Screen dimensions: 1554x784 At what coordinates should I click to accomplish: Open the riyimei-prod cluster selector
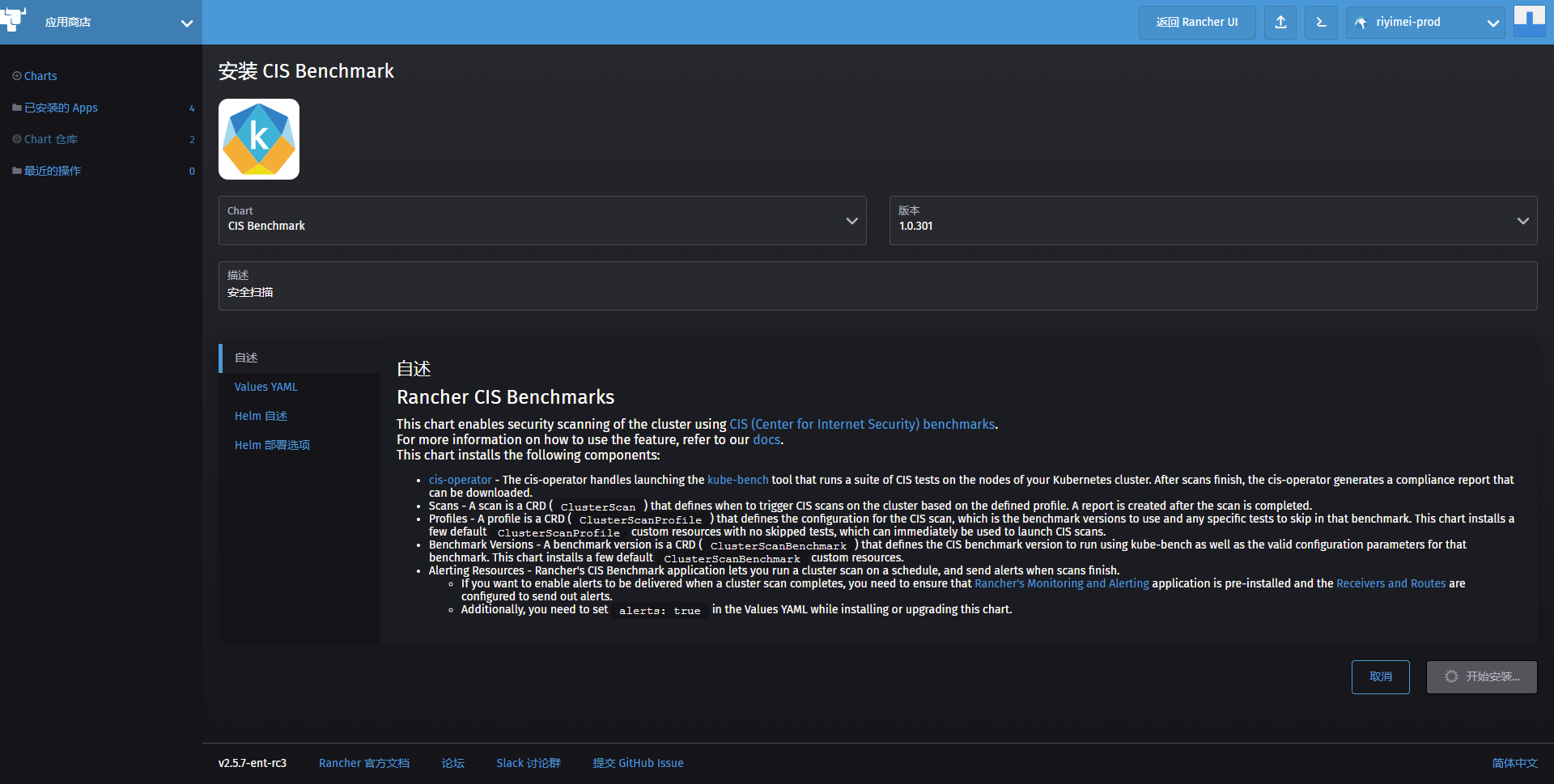[x=1424, y=23]
